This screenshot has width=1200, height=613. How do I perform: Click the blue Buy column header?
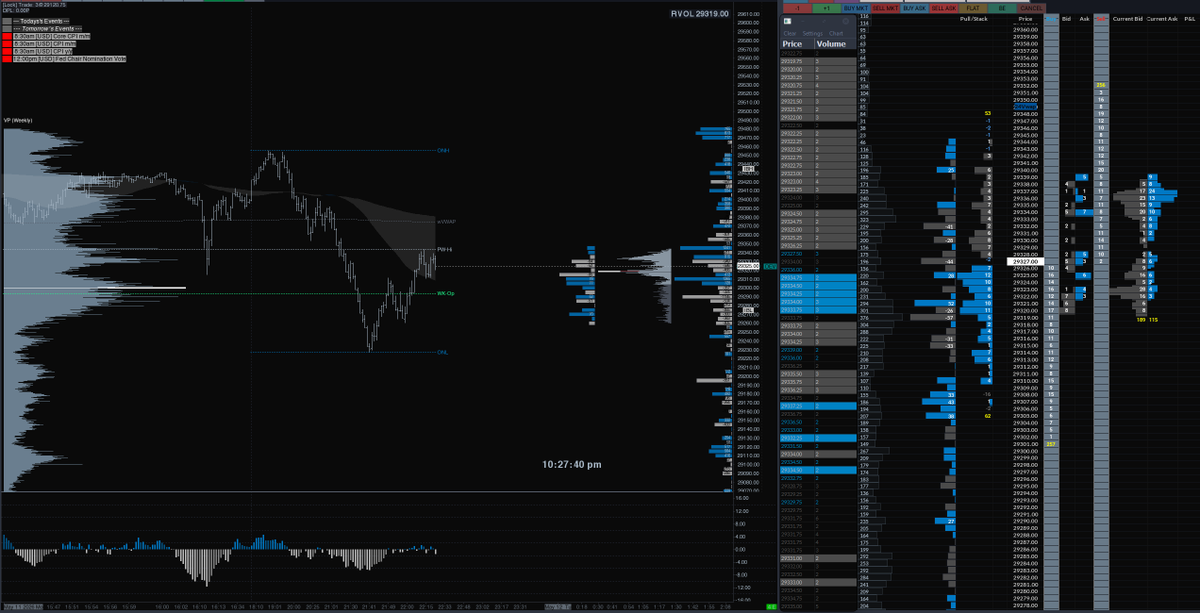click(1051, 19)
